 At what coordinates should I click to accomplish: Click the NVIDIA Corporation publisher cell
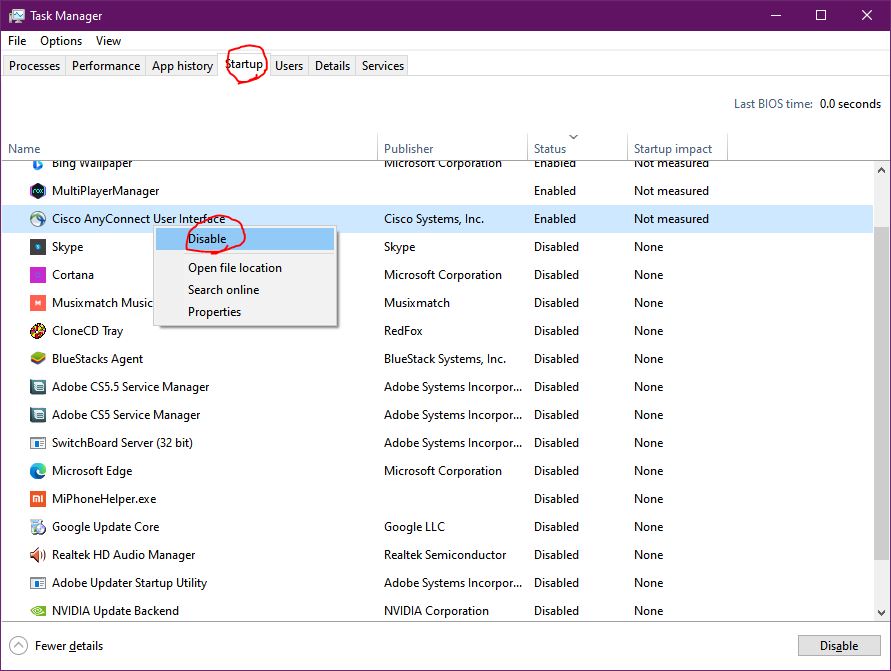(436, 611)
